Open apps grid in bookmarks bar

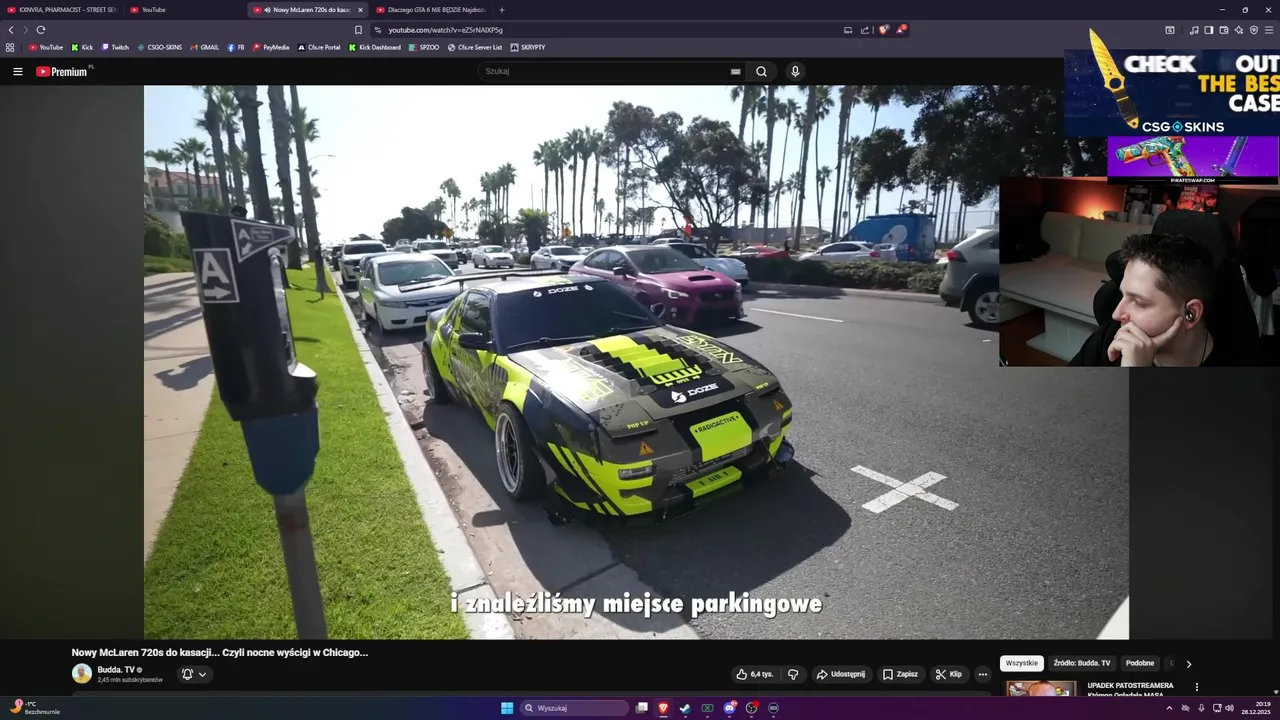pyautogui.click(x=10, y=47)
